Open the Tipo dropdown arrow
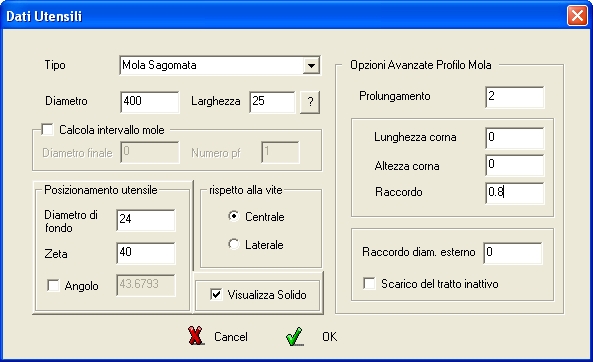Screen dimensions: 593x362 pyautogui.click(x=311, y=65)
